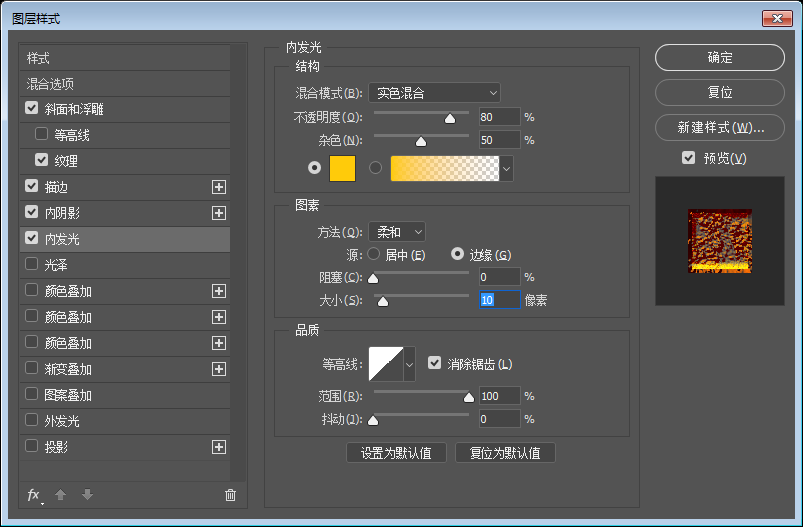Click the move effect down arrow
803x527 pixels.
(x=87, y=495)
